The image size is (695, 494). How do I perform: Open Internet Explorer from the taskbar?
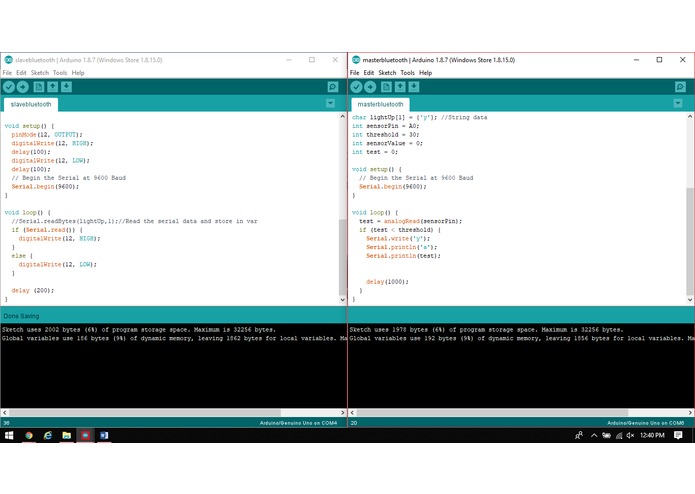pos(48,436)
